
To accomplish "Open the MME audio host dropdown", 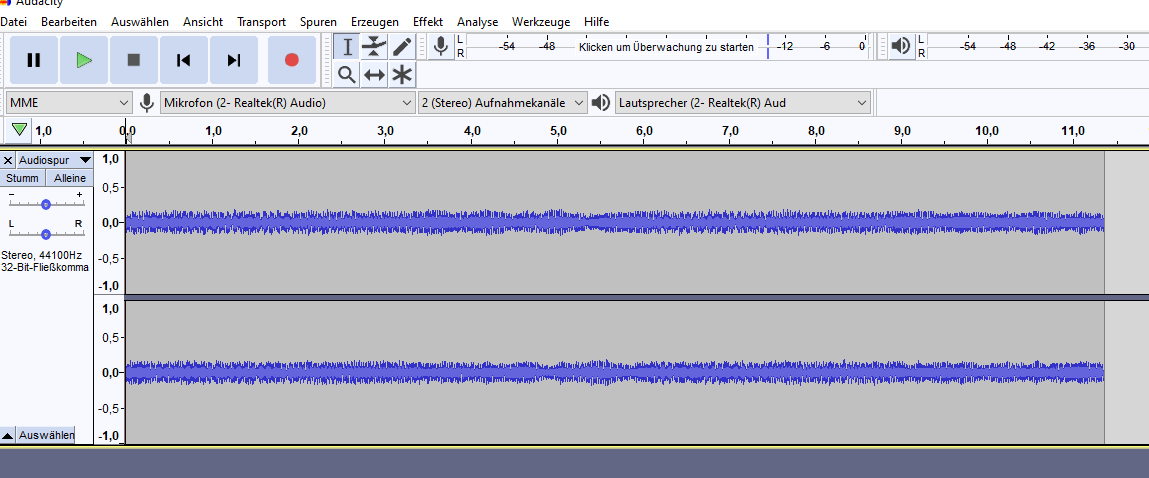I will pyautogui.click(x=69, y=102).
